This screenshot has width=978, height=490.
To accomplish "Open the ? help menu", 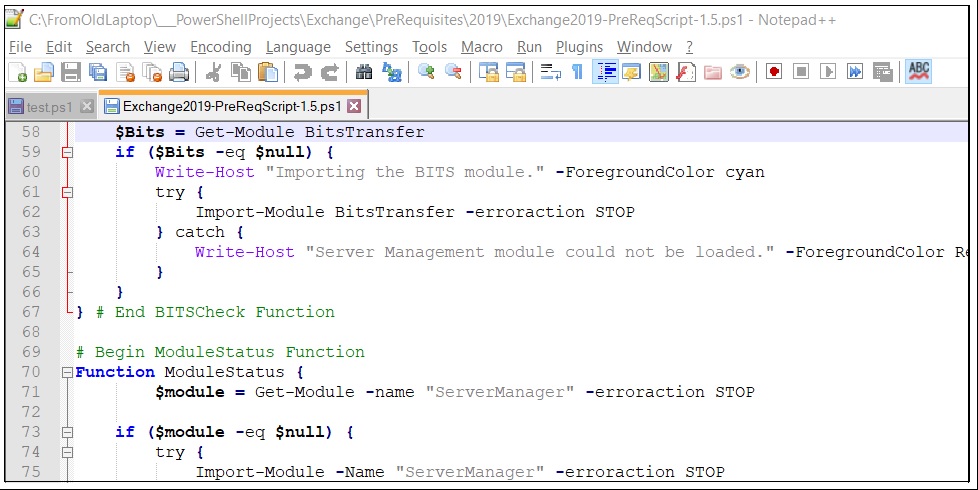I will pyautogui.click(x=689, y=47).
